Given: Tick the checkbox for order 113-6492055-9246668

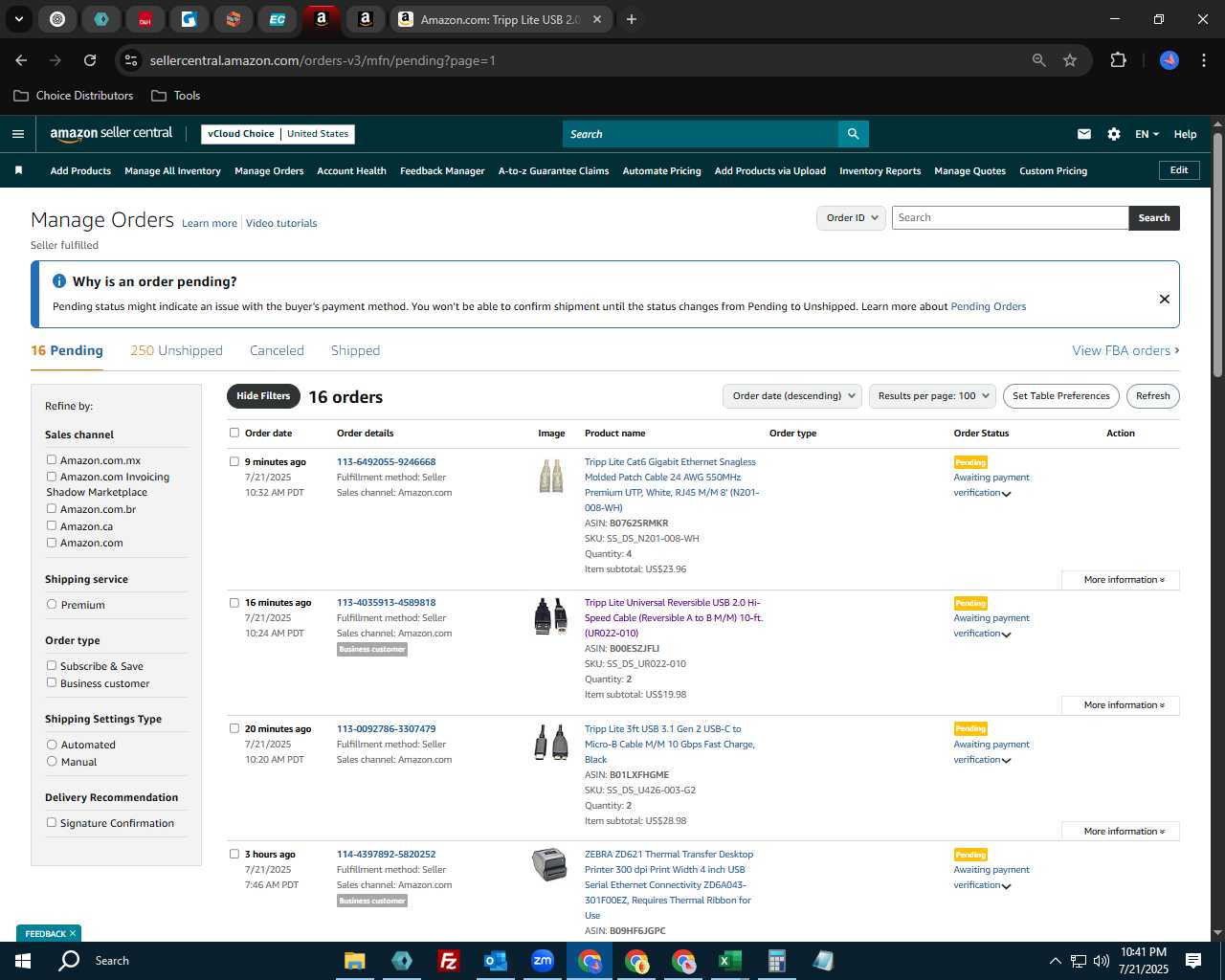Looking at the screenshot, I should pos(234,461).
